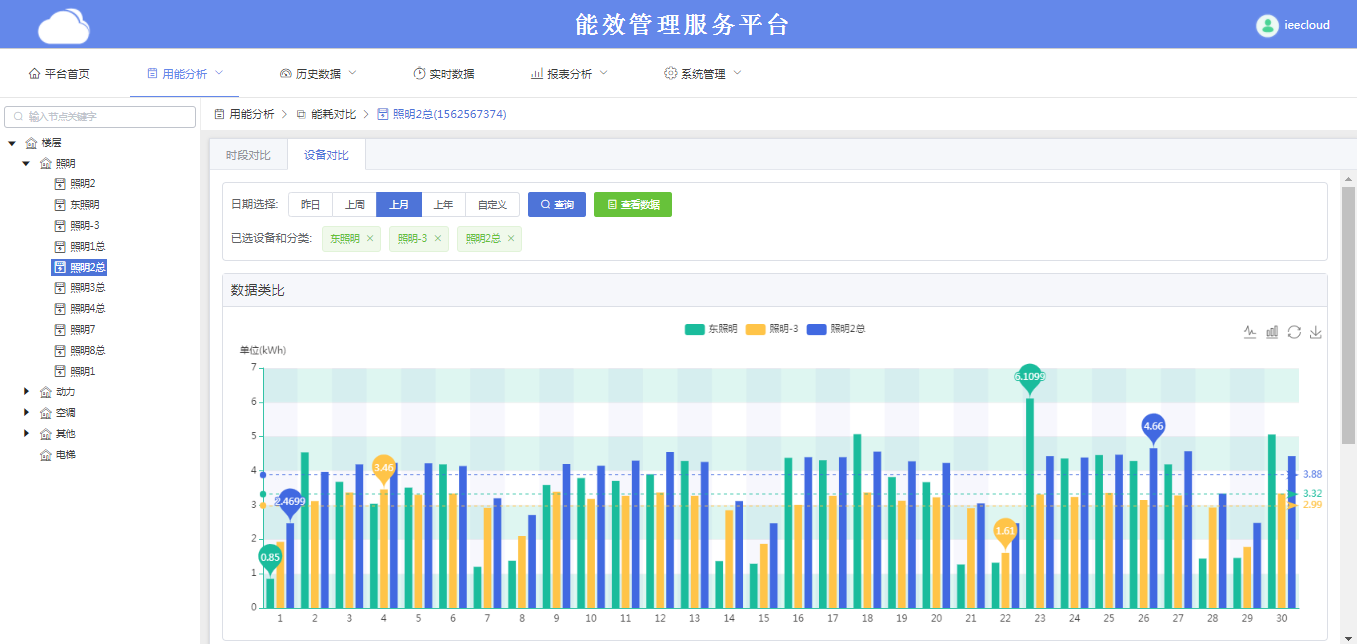Remove the 照明2总 device tag
Screen dimensions: 1357x644
511,238
